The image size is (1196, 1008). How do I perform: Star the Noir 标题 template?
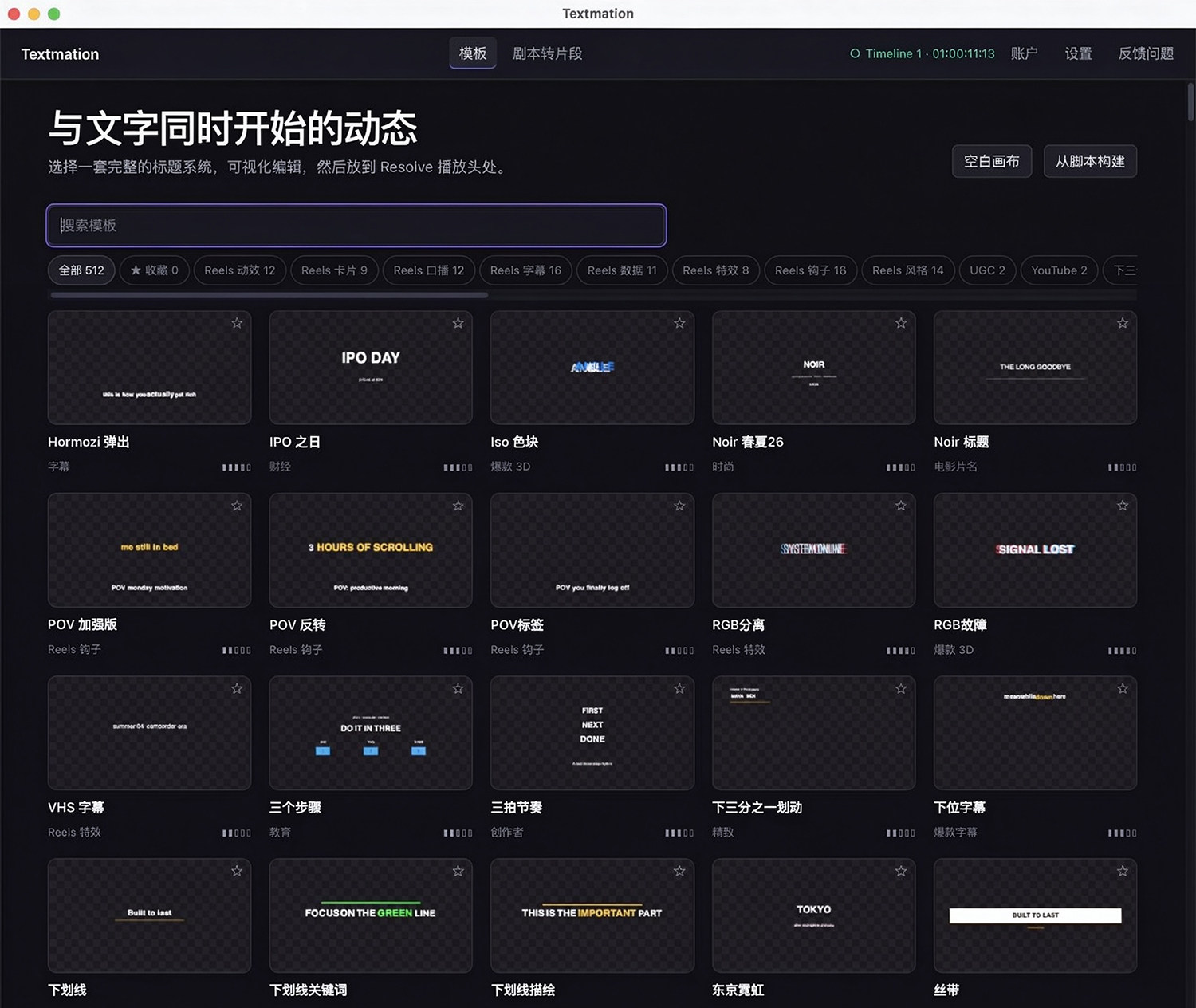pyautogui.click(x=1123, y=323)
